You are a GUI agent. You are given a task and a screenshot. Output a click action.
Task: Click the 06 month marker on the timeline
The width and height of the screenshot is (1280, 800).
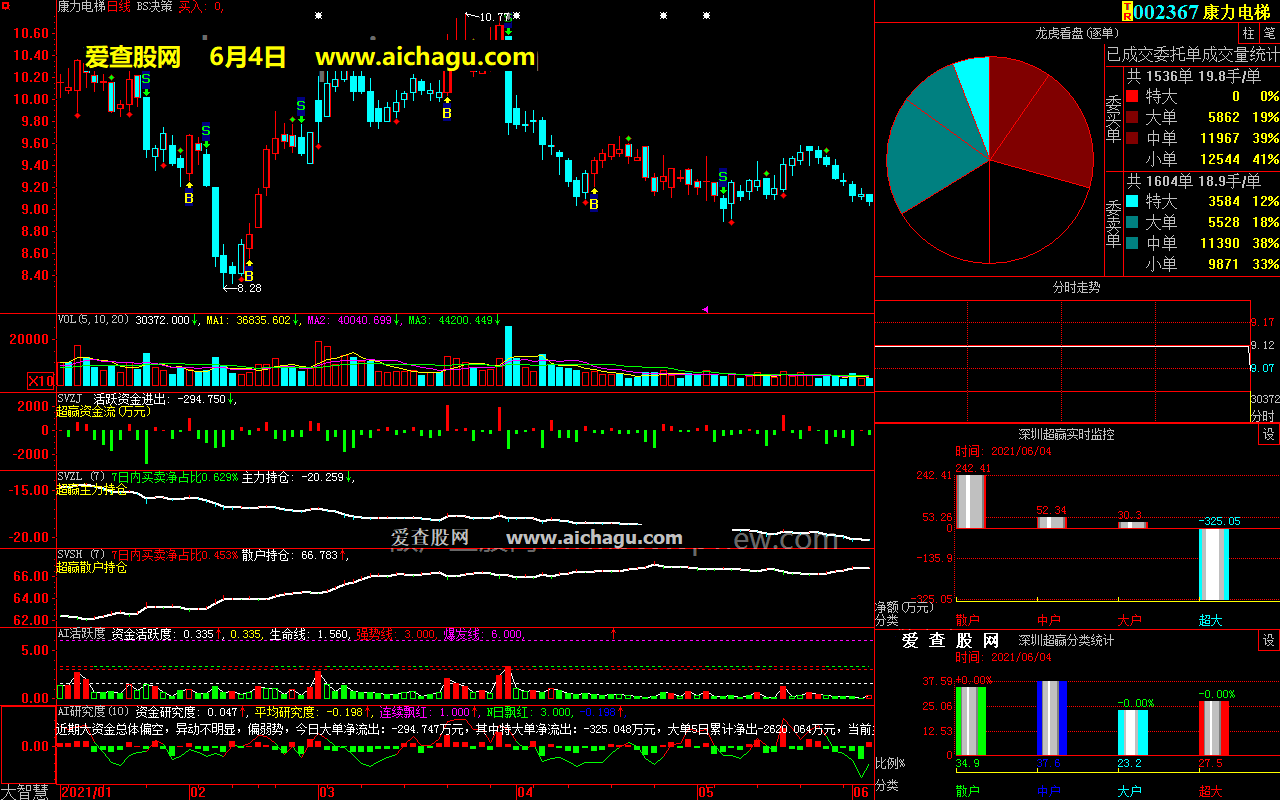[x=860, y=792]
